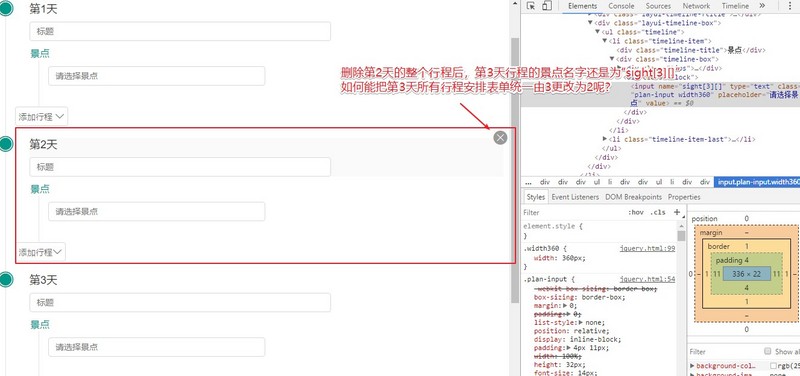The image size is (800, 376).
Task: Click the 第3天 heading
Action: [43, 280]
